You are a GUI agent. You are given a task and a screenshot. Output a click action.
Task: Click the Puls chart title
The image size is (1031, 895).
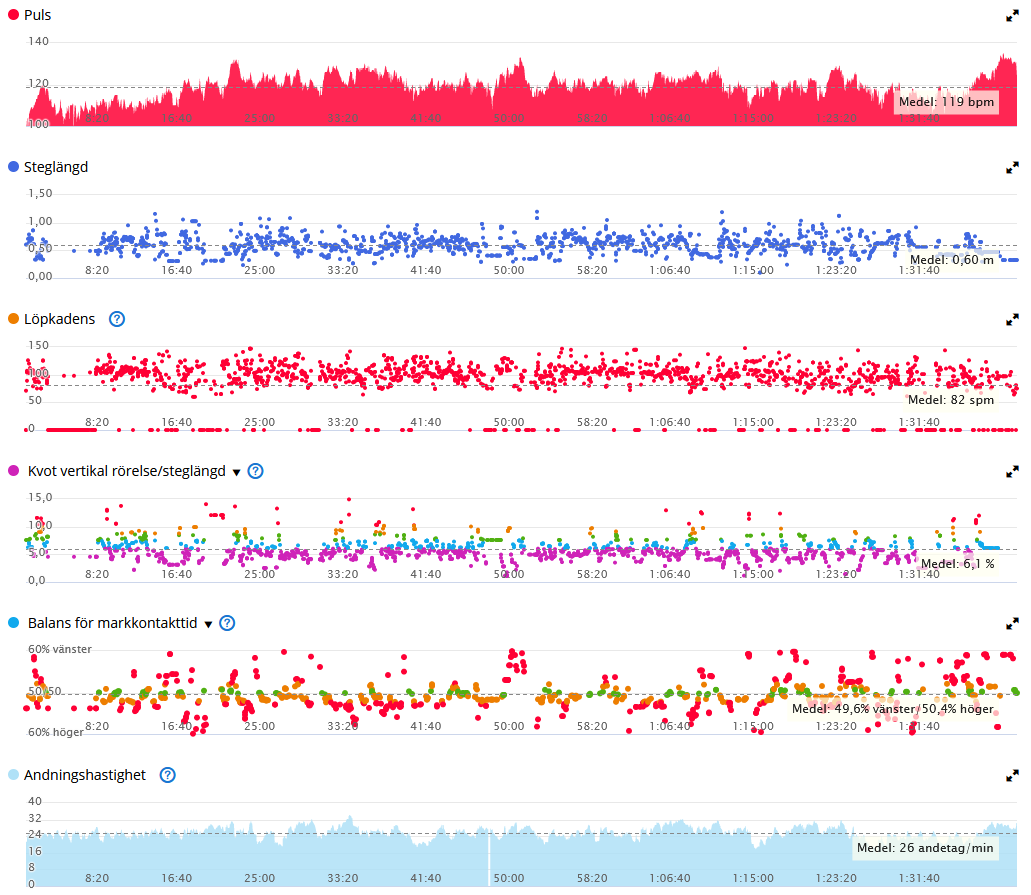point(37,15)
